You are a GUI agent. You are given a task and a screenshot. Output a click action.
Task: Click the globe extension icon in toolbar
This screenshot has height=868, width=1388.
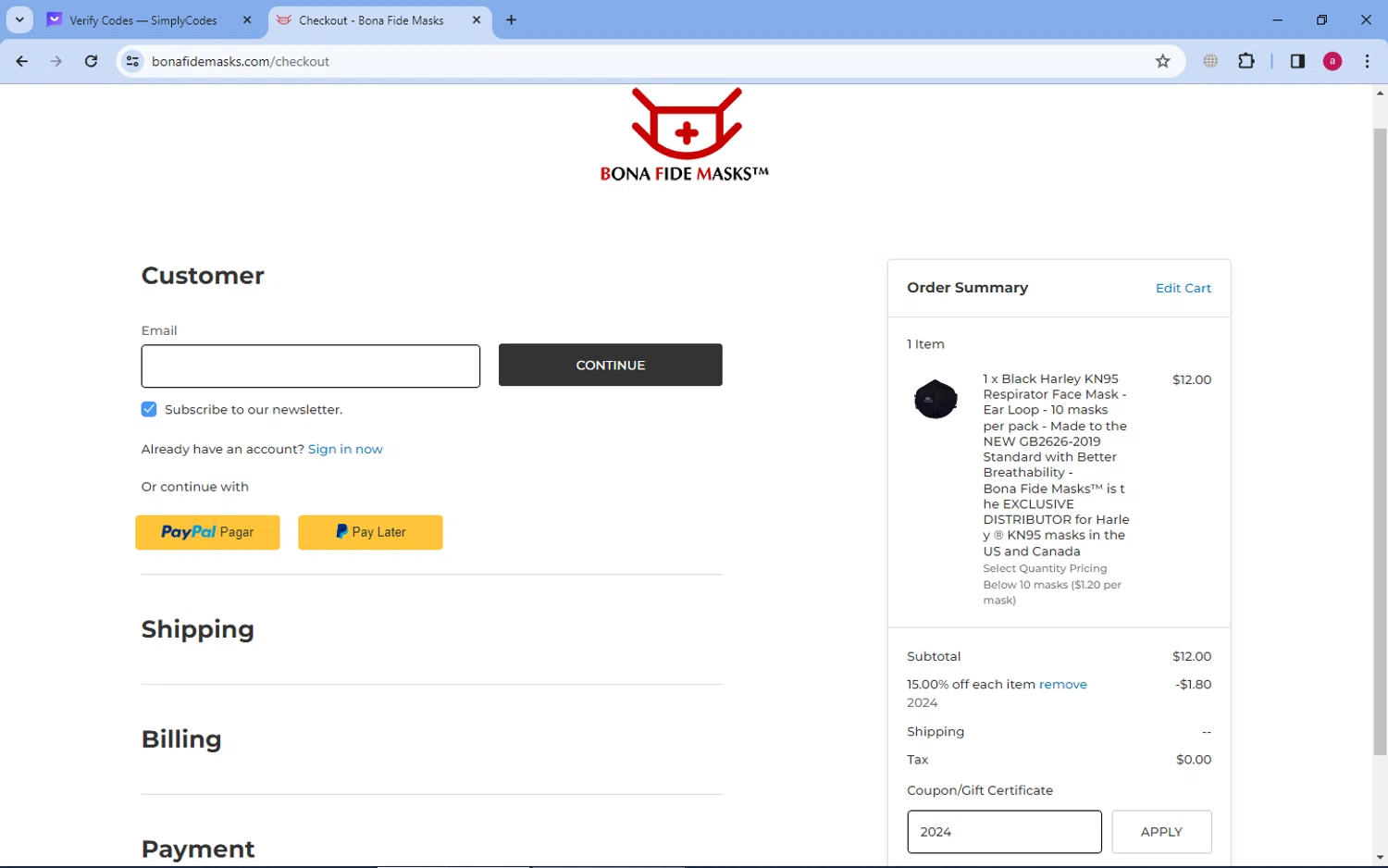pyautogui.click(x=1210, y=61)
